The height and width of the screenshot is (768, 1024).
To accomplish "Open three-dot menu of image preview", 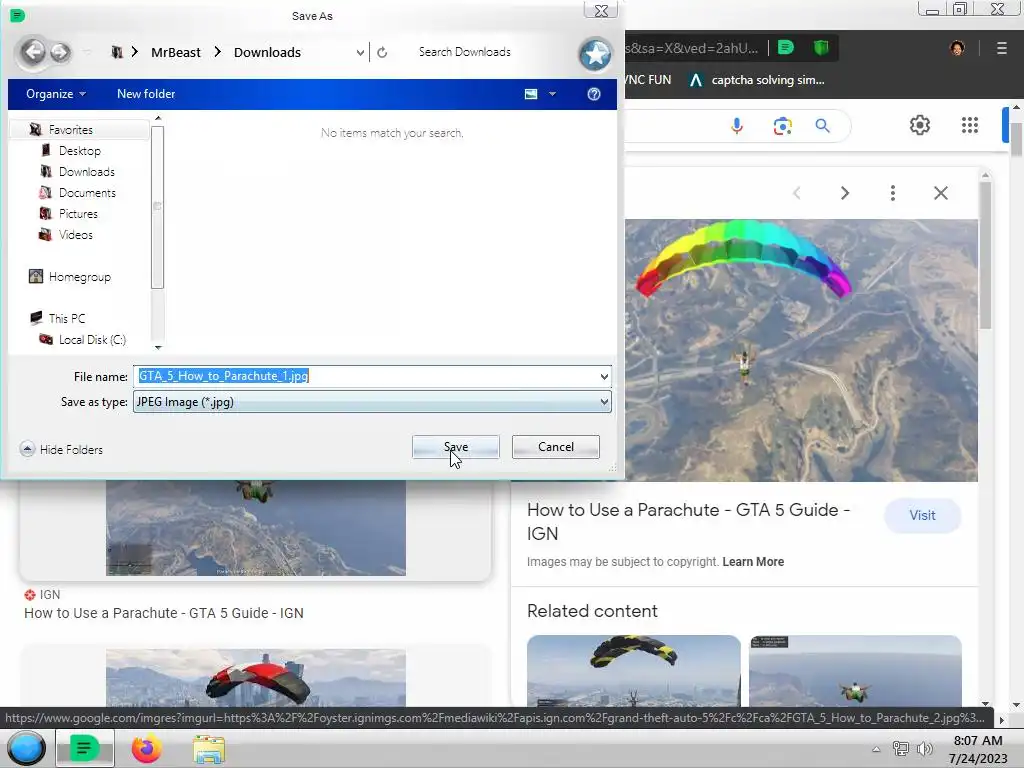I will pyautogui.click(x=893, y=193).
